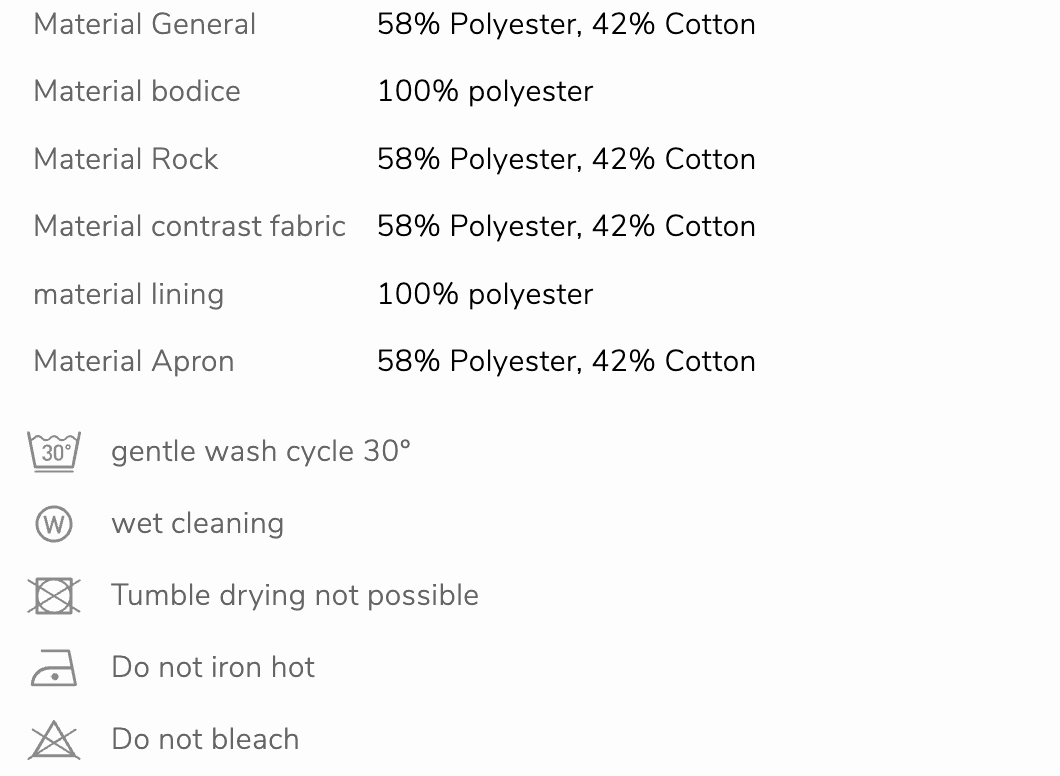The image size is (1060, 776).
Task: Click the no tumble drying icon
Action: pos(54,596)
